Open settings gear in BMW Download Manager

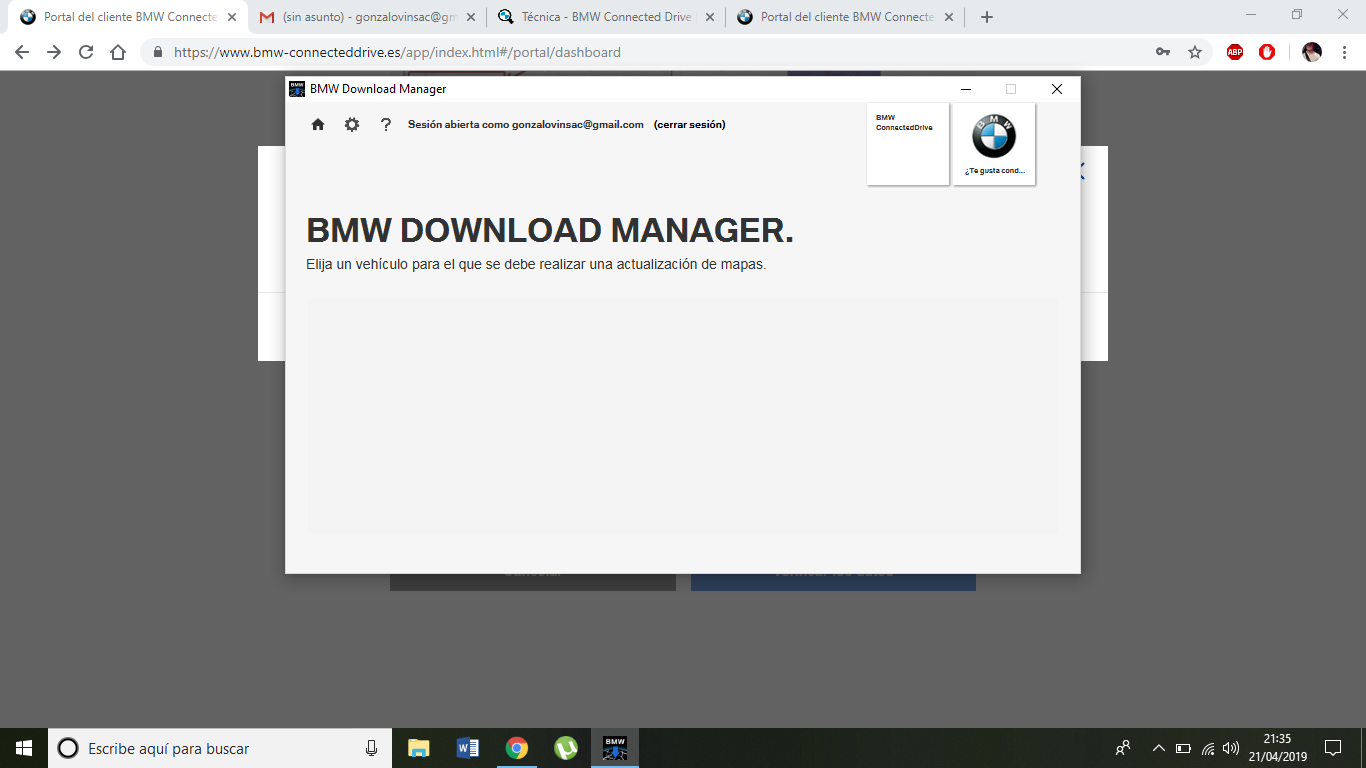point(352,124)
